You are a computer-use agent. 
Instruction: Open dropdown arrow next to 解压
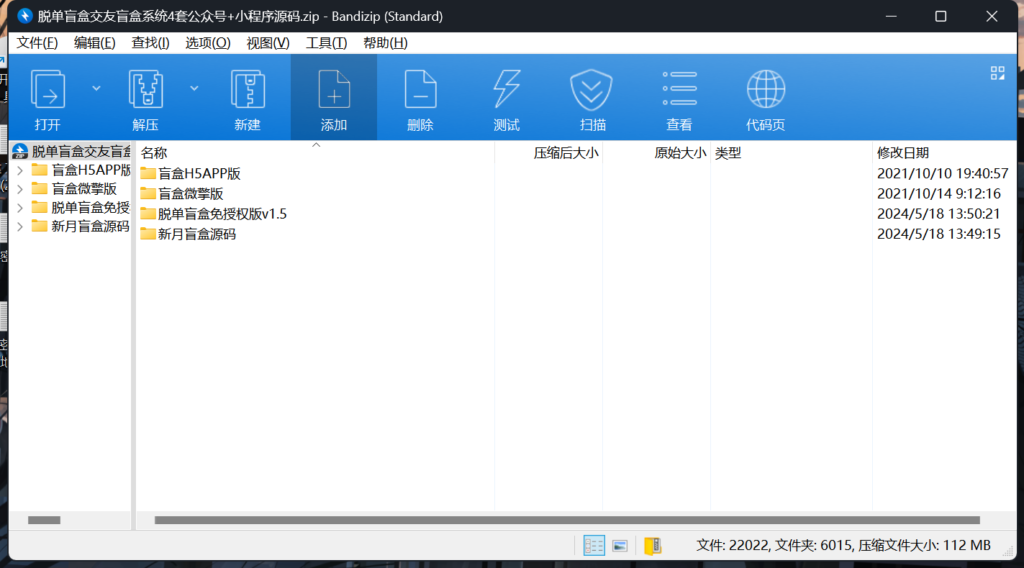[194, 88]
